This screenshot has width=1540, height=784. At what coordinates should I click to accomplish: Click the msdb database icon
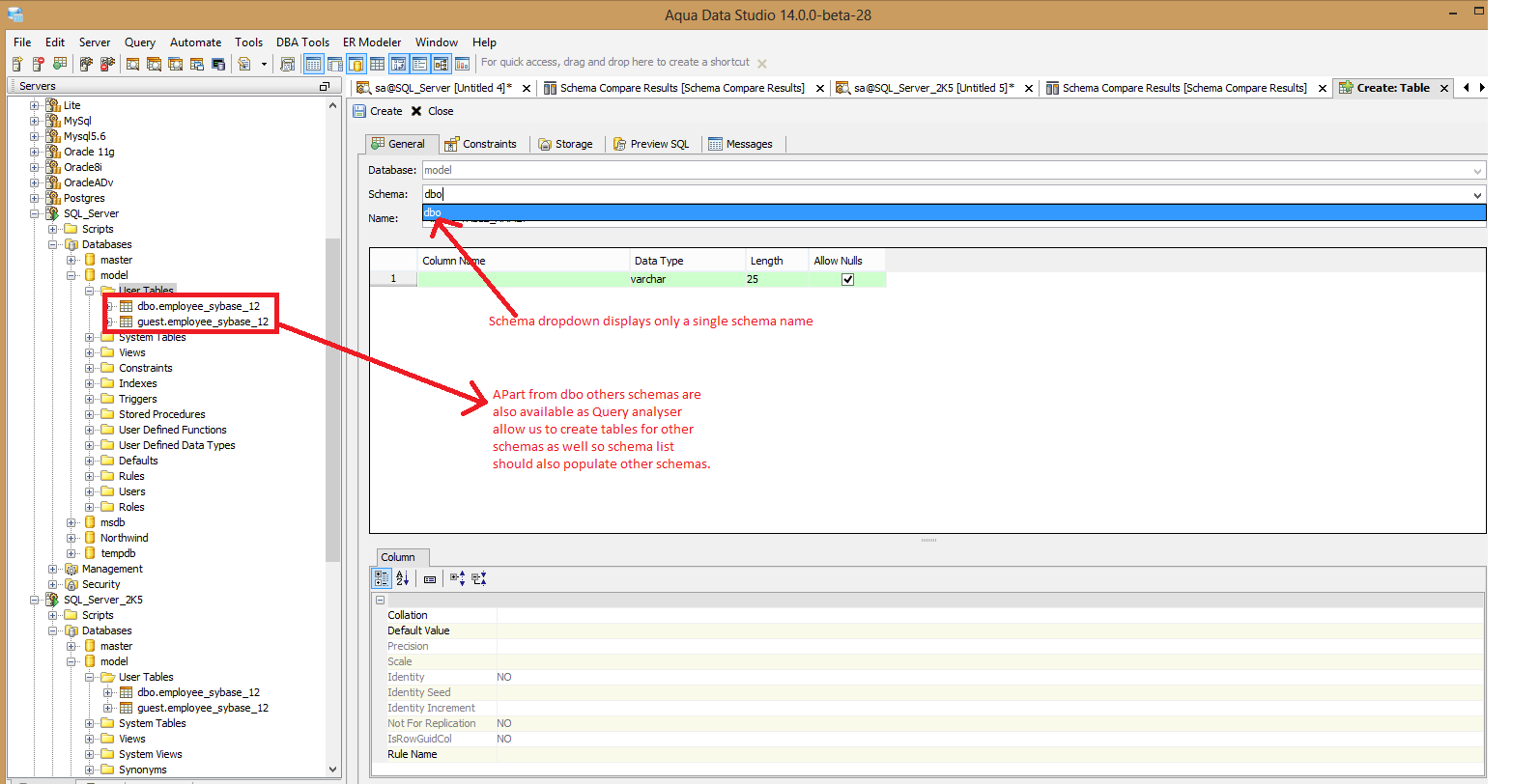click(90, 522)
